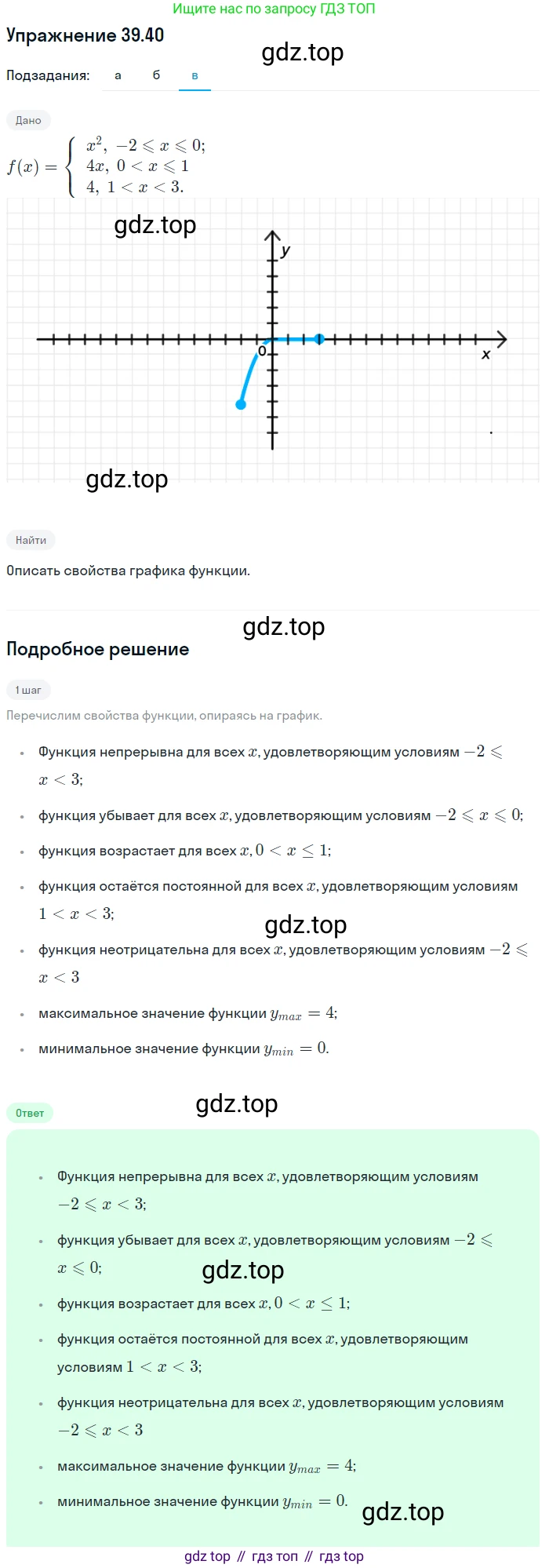Open the active subtask tab в

click(x=195, y=75)
